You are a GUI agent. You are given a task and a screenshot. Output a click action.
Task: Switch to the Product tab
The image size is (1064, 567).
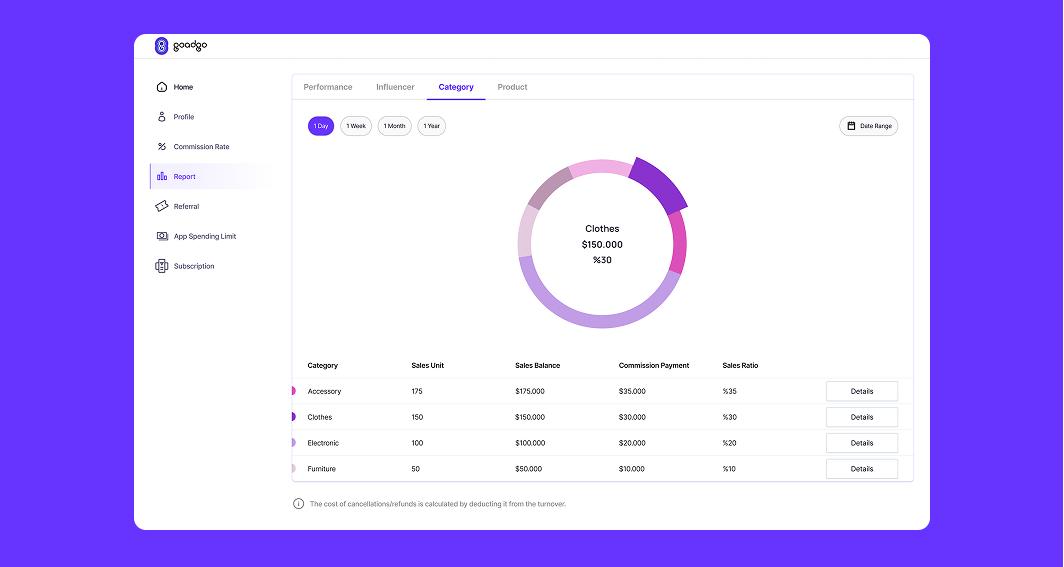click(x=512, y=87)
